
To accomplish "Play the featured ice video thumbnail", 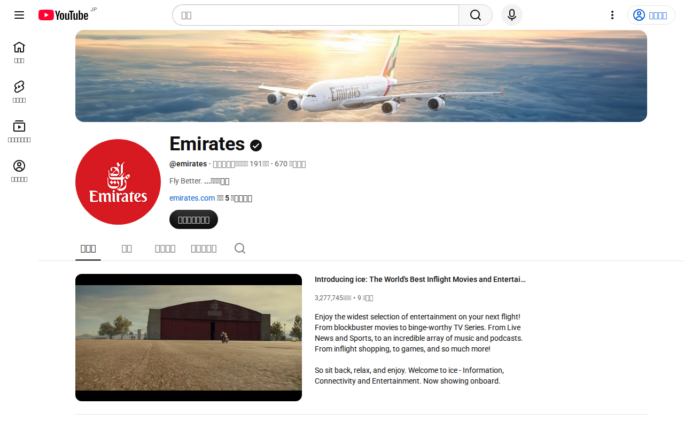I will (x=188, y=337).
